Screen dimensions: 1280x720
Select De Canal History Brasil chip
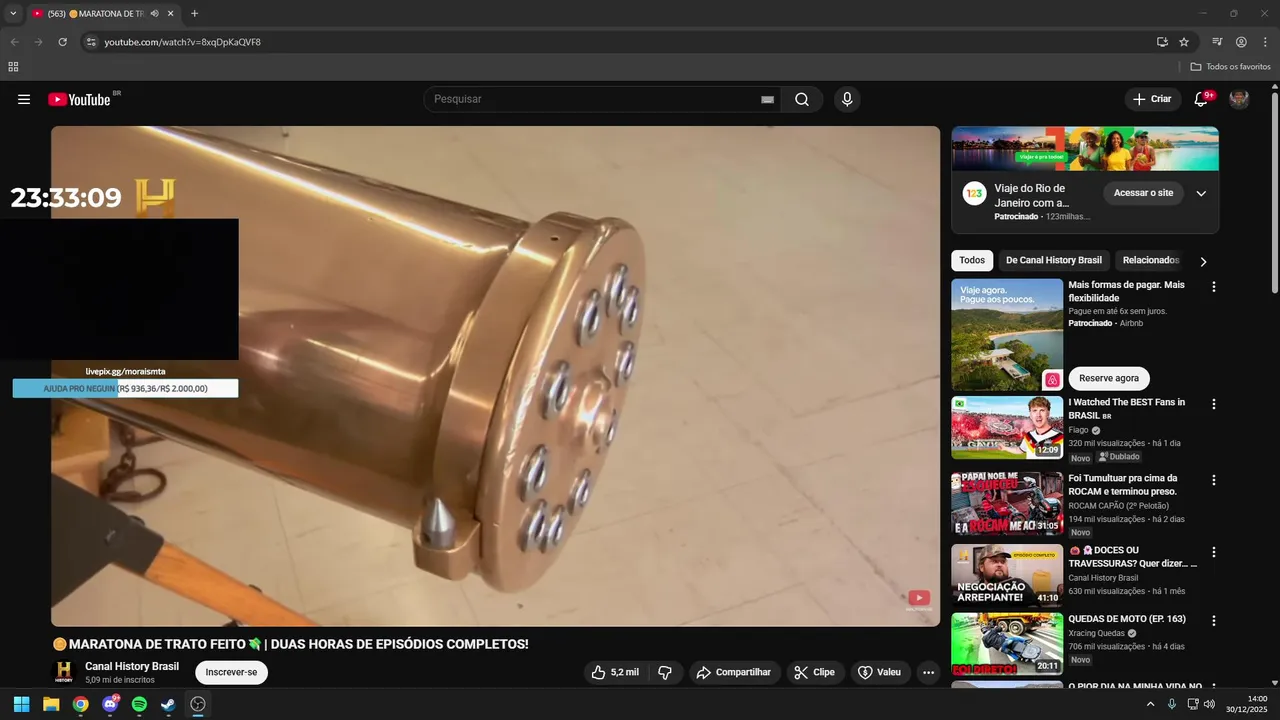pos(1054,260)
